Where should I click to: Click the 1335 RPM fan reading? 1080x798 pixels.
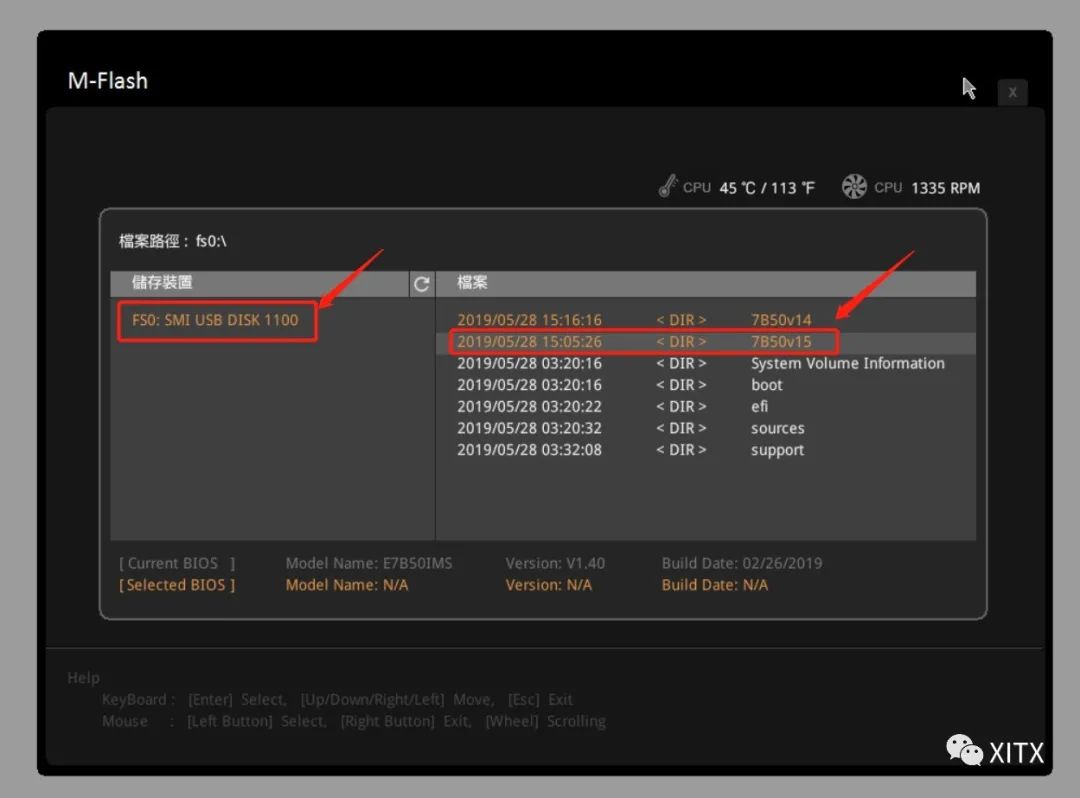tap(945, 188)
